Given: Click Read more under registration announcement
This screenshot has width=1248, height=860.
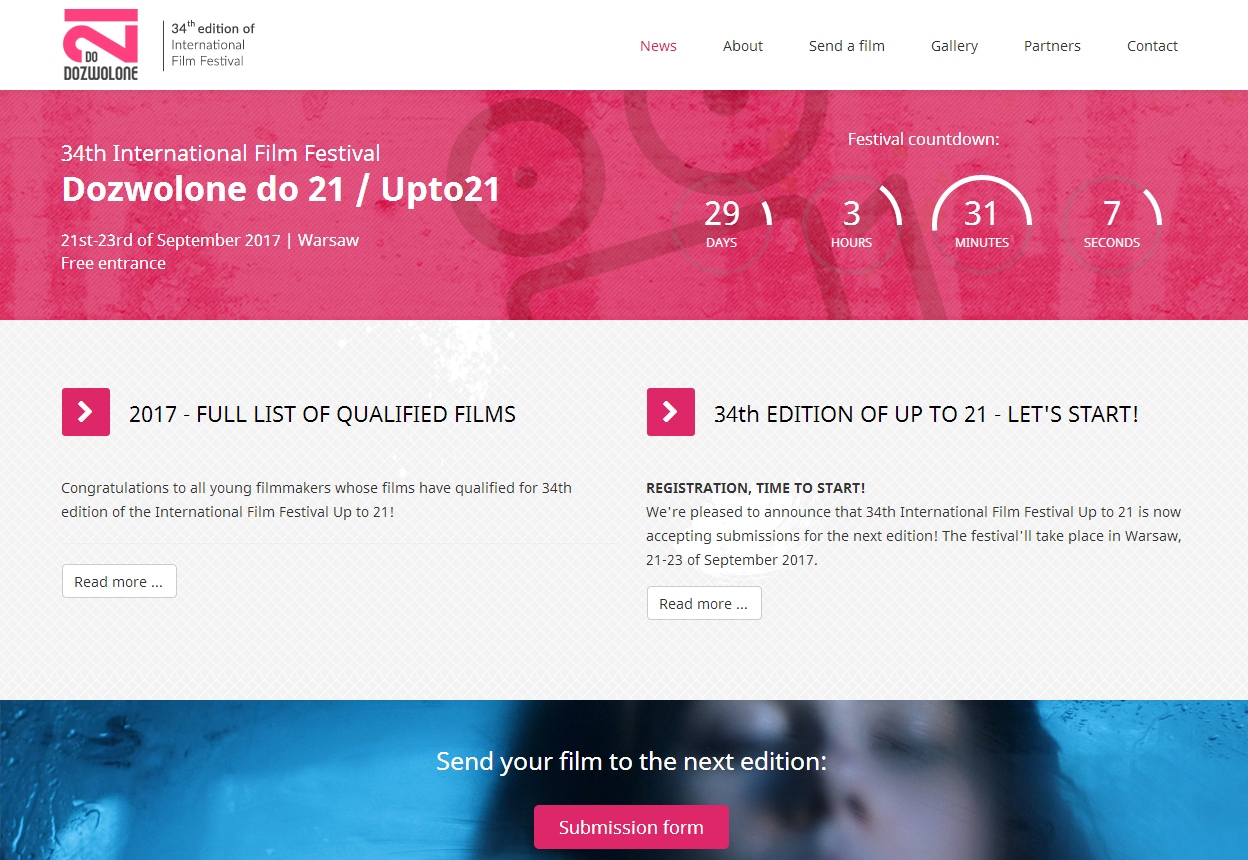Looking at the screenshot, I should pos(704,603).
